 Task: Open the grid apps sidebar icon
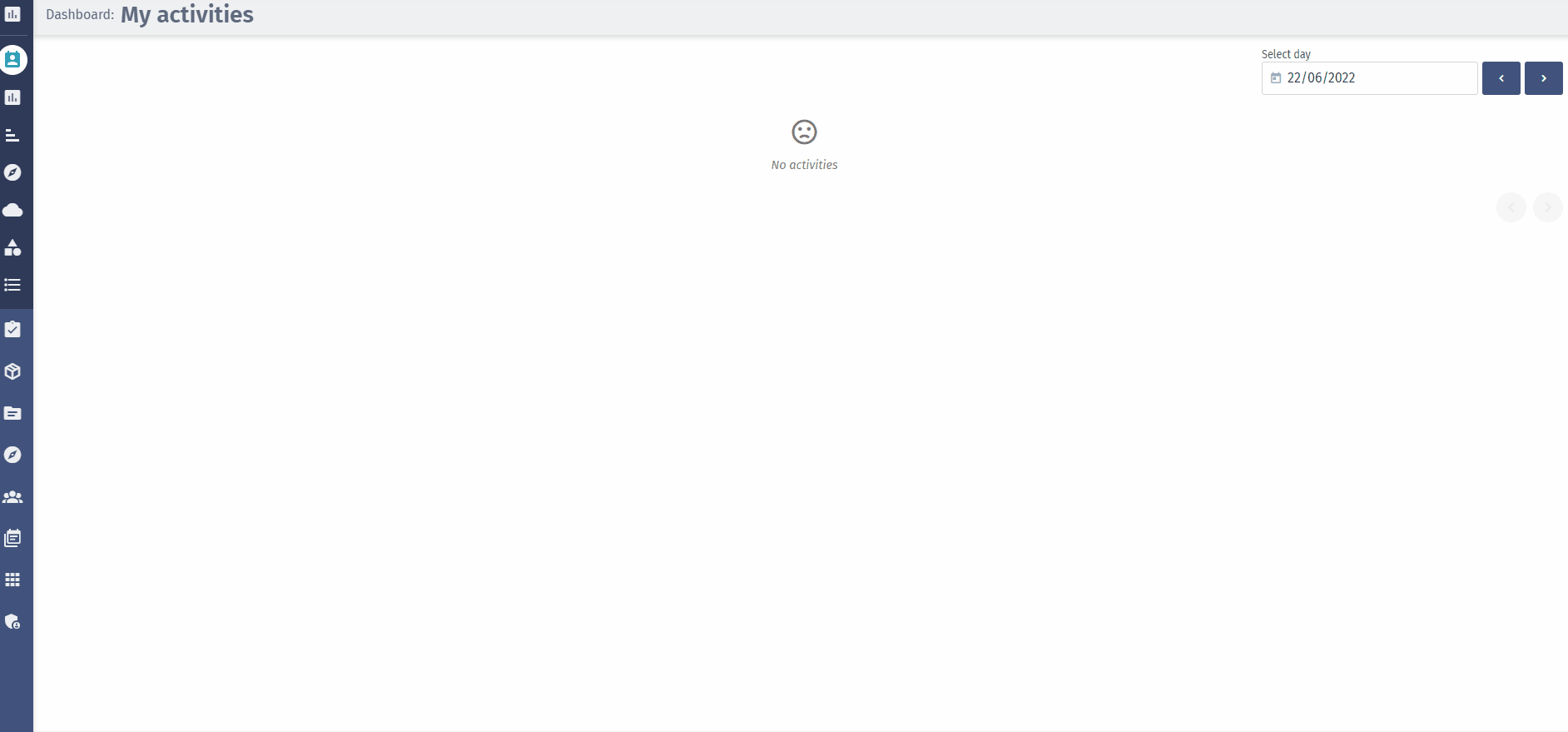point(12,580)
